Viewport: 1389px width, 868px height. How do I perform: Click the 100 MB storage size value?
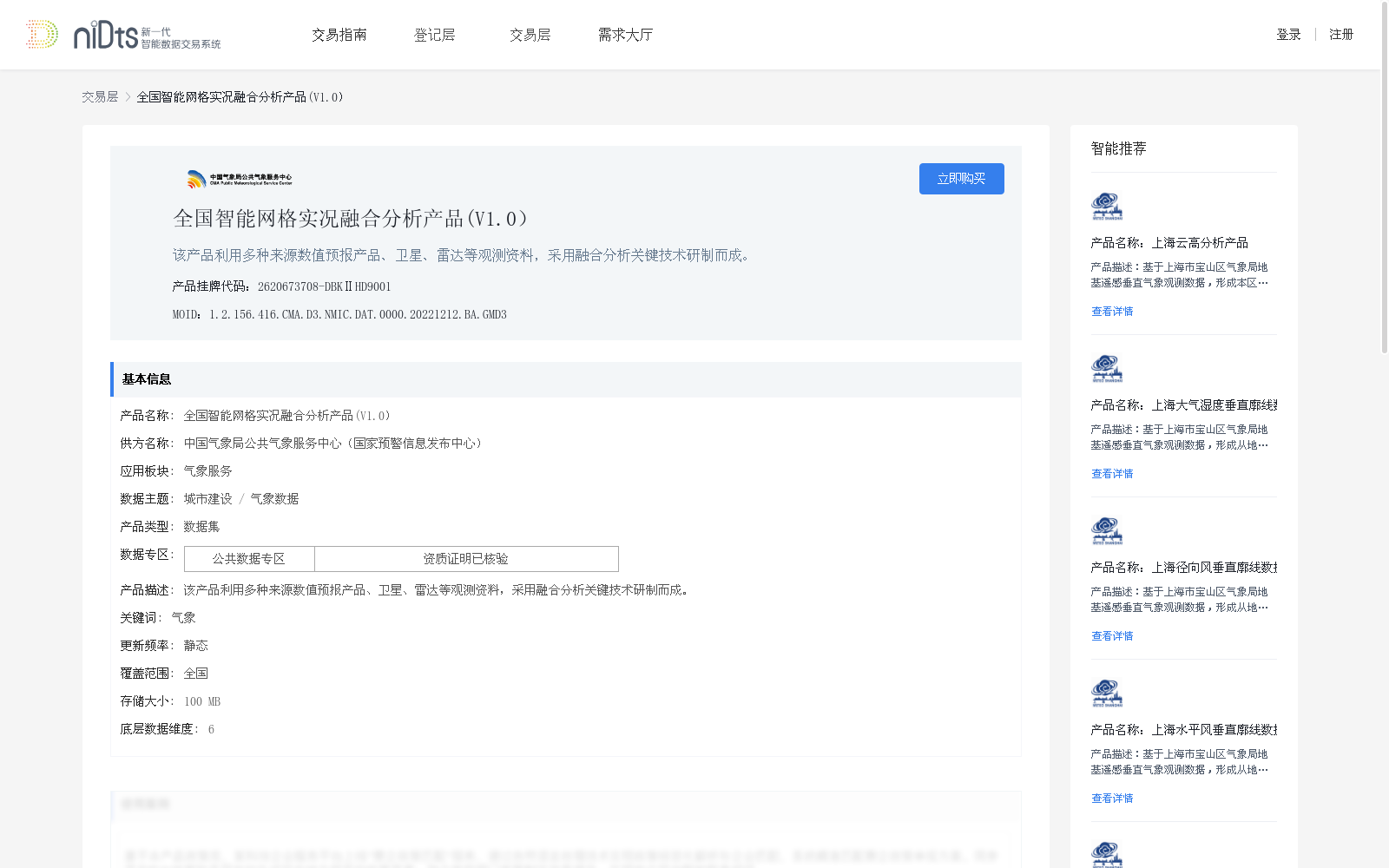tap(202, 701)
